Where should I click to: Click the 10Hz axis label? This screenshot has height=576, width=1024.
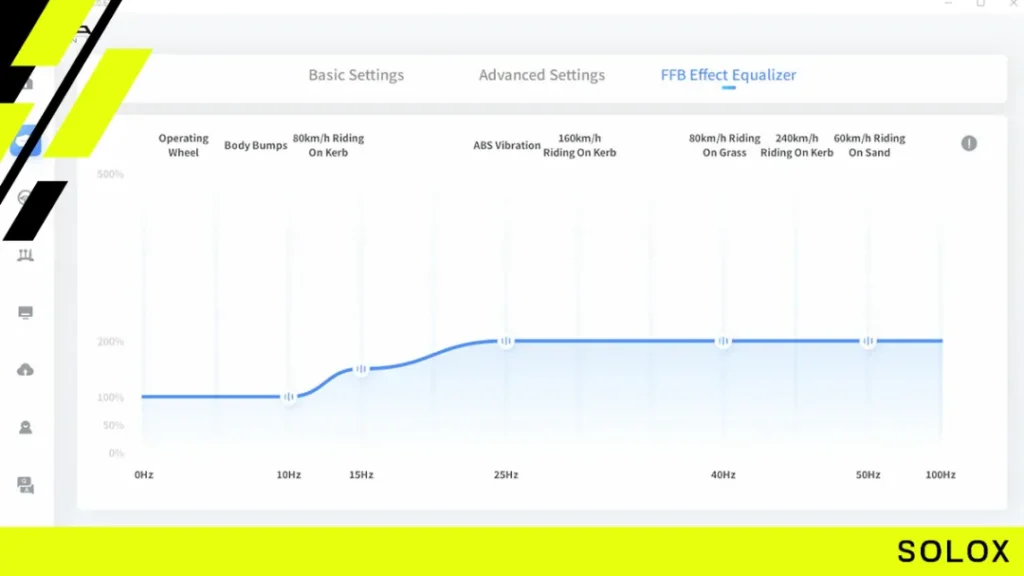[x=289, y=475]
